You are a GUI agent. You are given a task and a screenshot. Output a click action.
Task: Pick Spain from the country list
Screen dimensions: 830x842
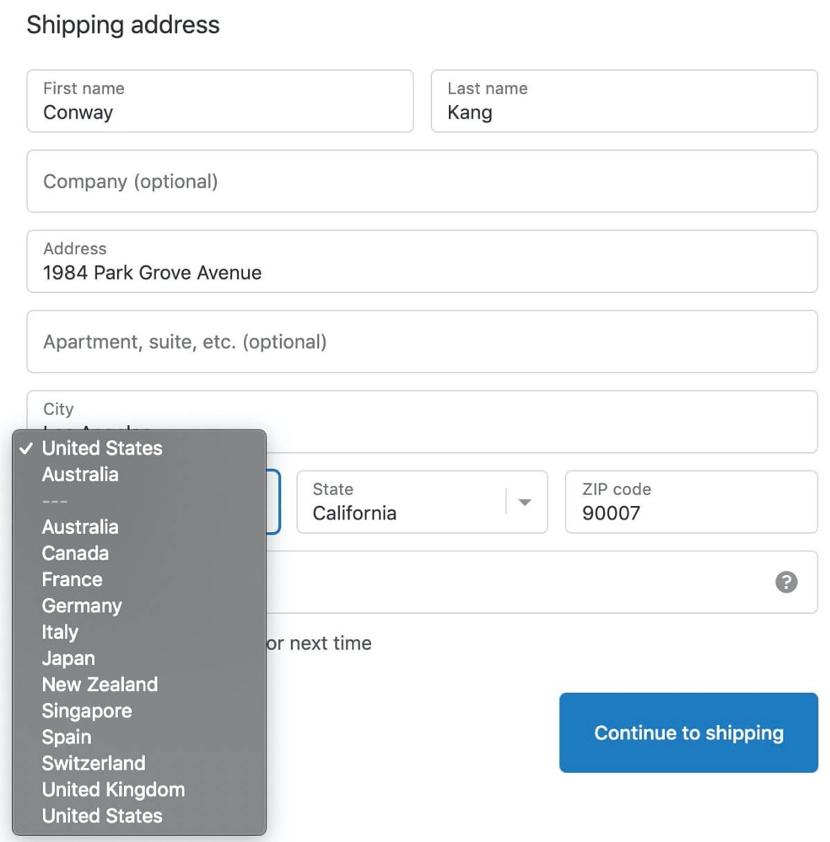tap(65, 735)
